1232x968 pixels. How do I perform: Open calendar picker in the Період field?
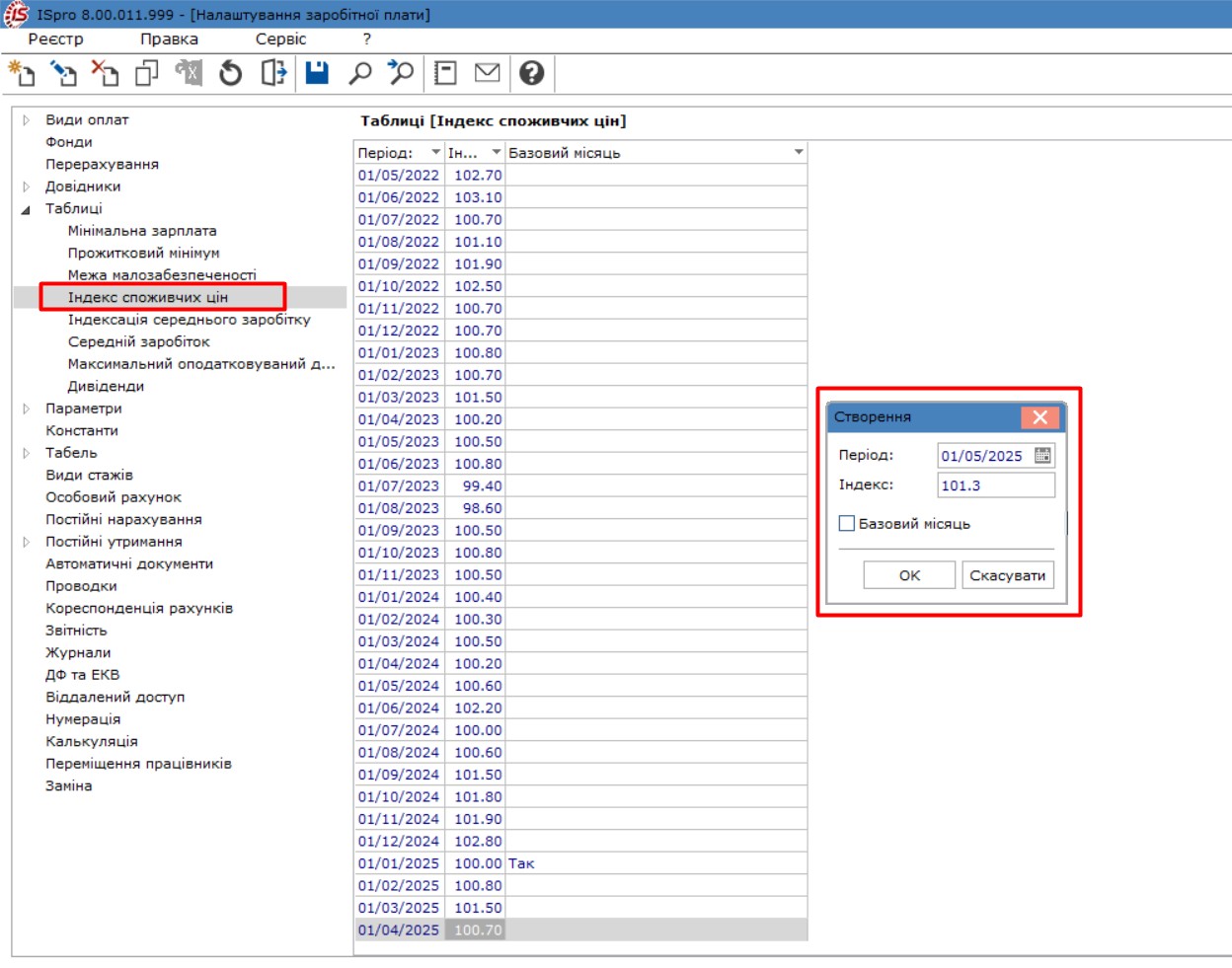point(1042,456)
